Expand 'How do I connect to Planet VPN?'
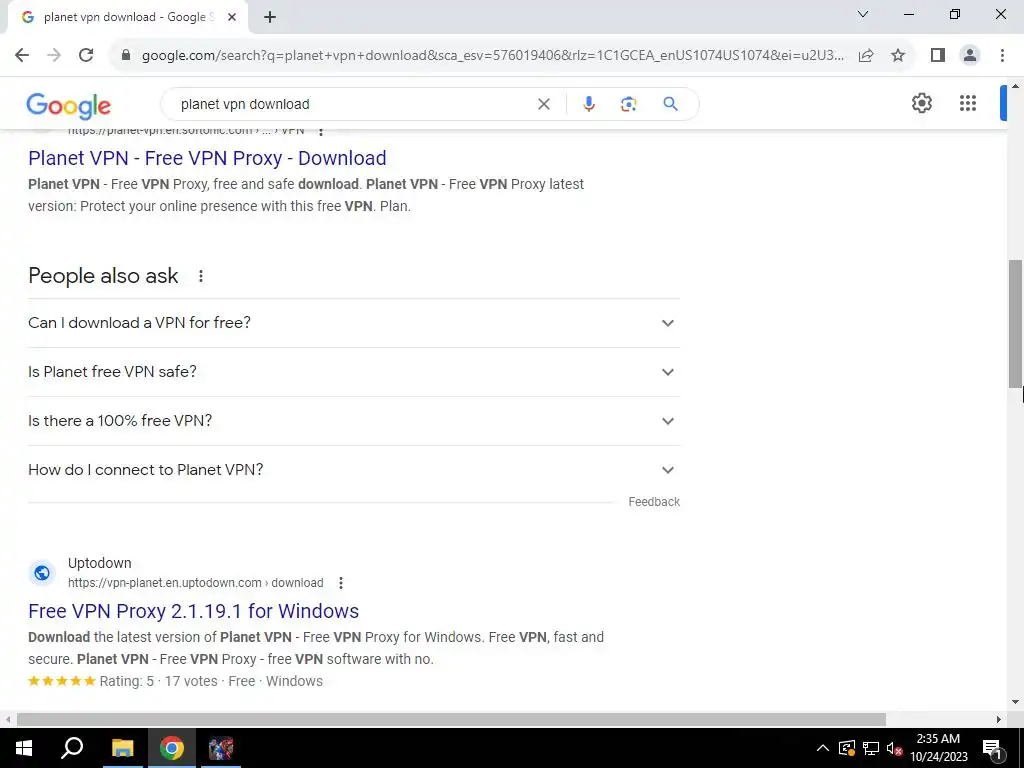Viewport: 1024px width, 768px height. 354,470
